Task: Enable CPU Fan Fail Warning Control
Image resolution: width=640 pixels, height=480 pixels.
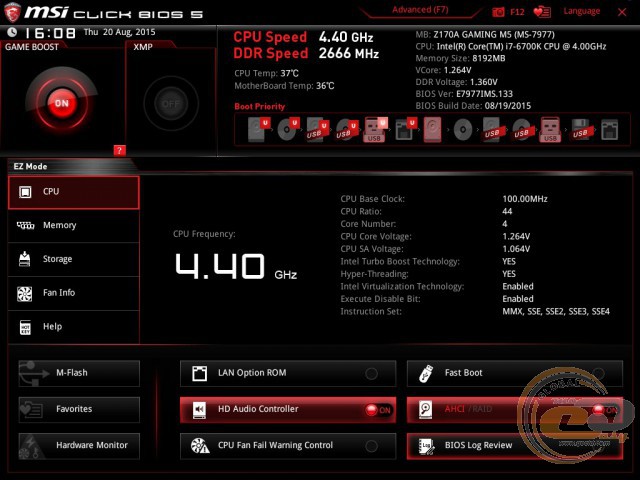Action: pos(371,446)
